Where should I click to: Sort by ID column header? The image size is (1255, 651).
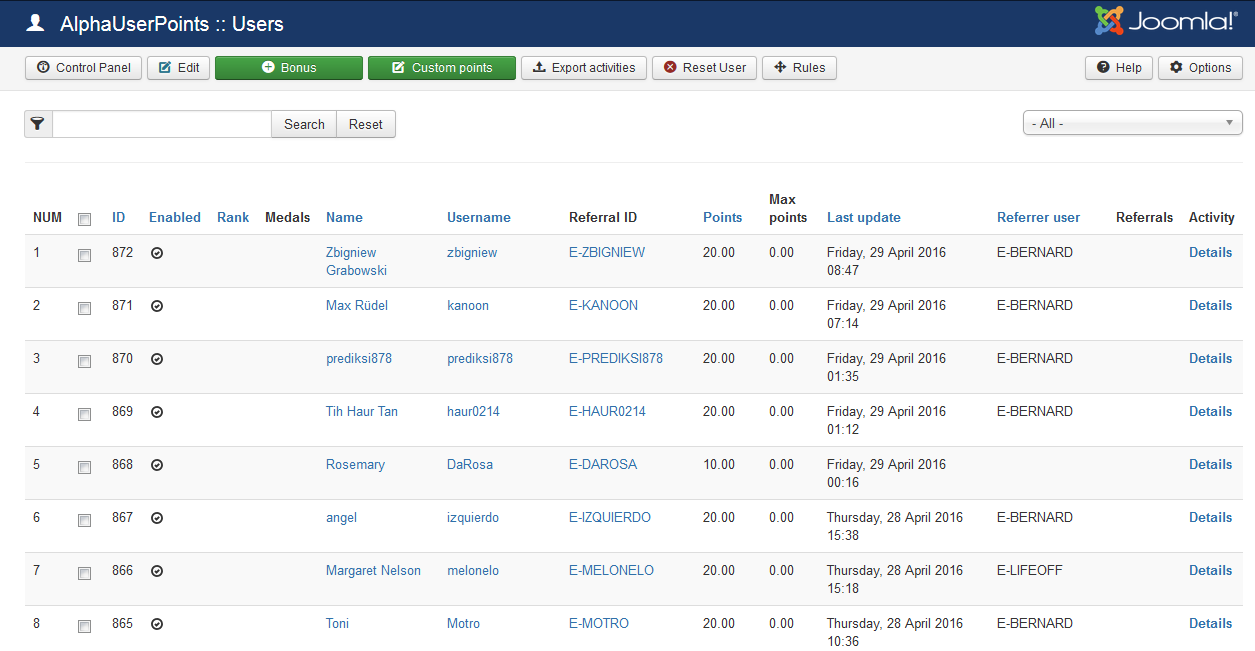(119, 217)
